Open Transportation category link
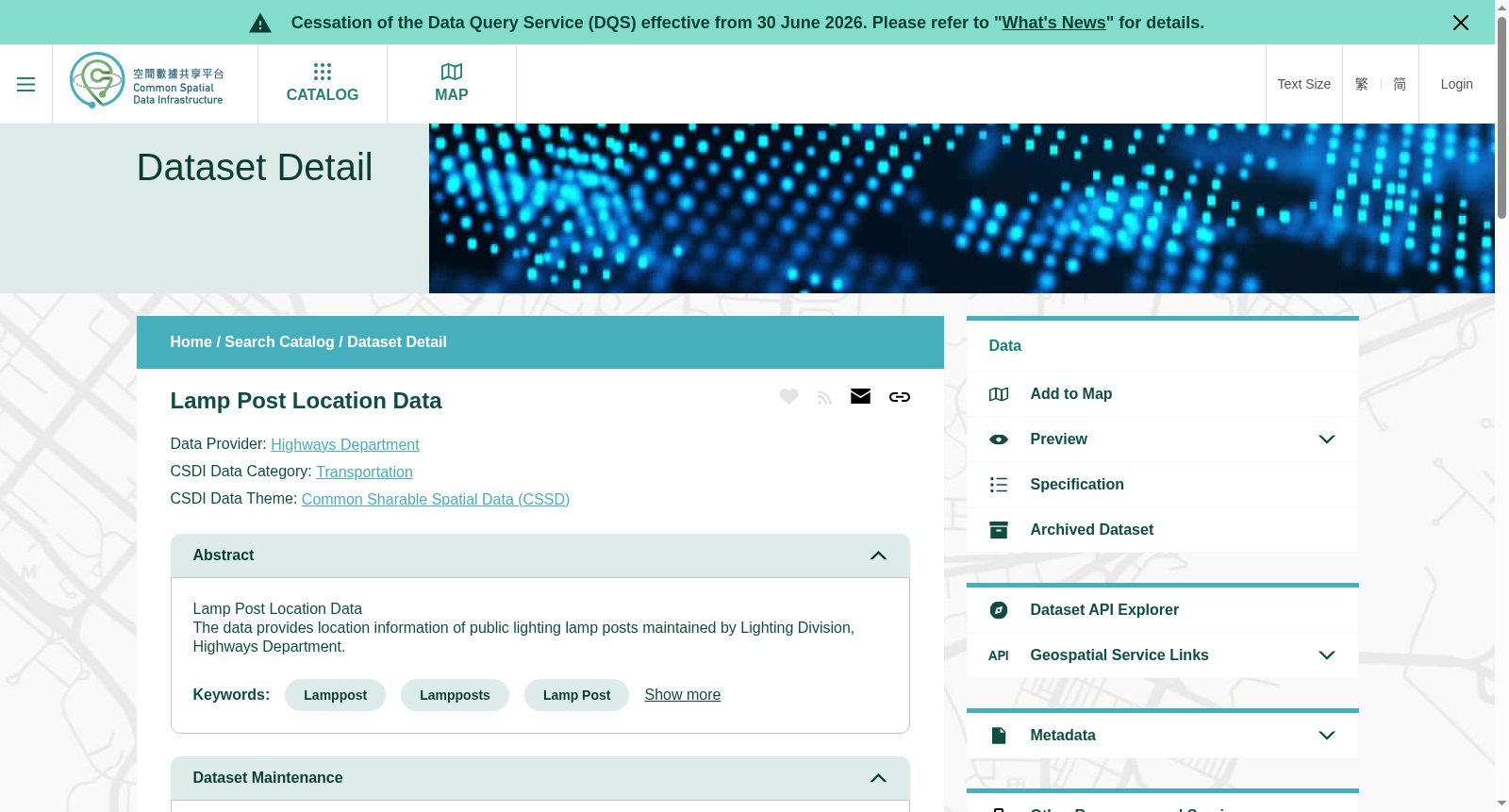This screenshot has width=1509, height=812. pos(364,472)
